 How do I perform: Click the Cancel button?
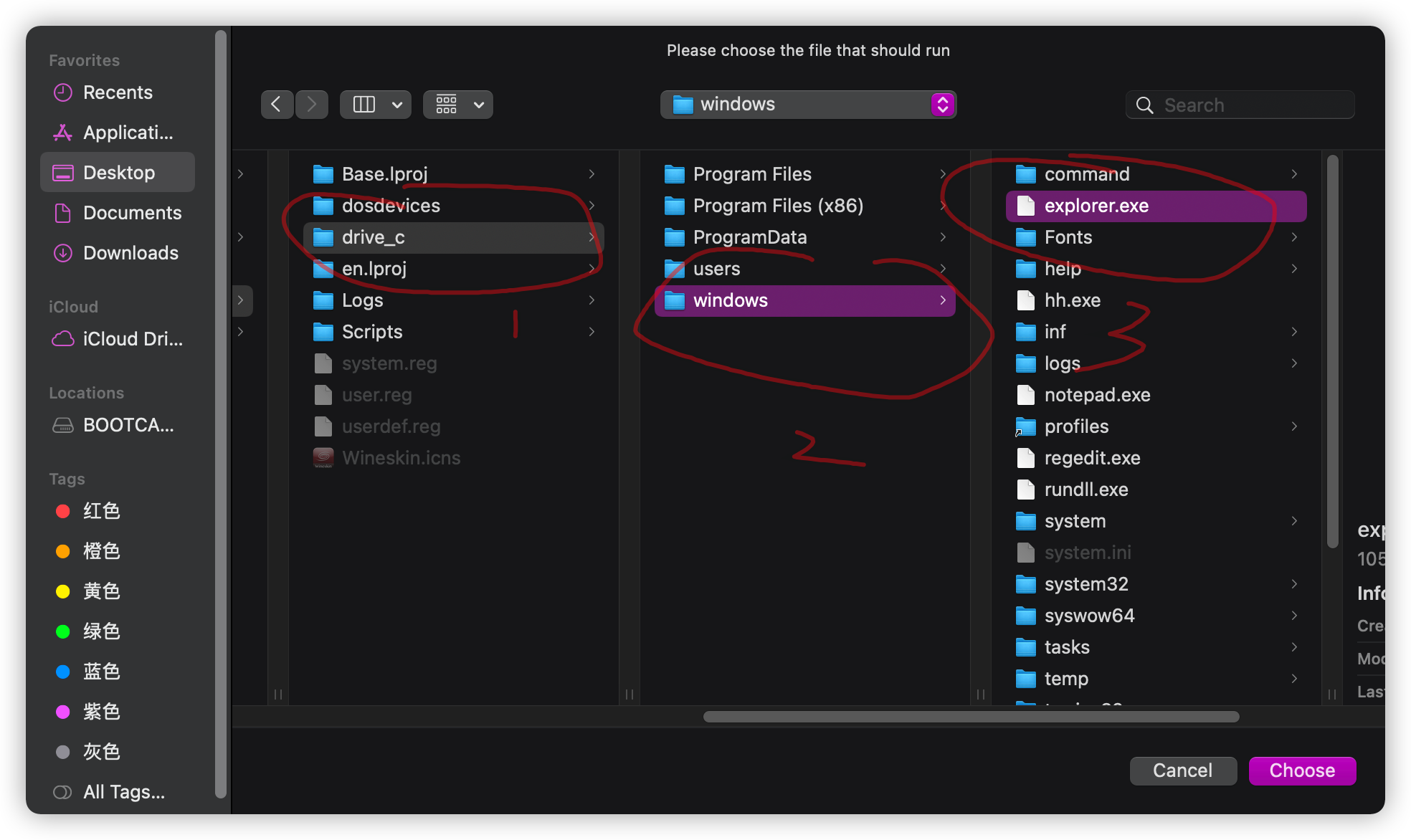[1183, 770]
